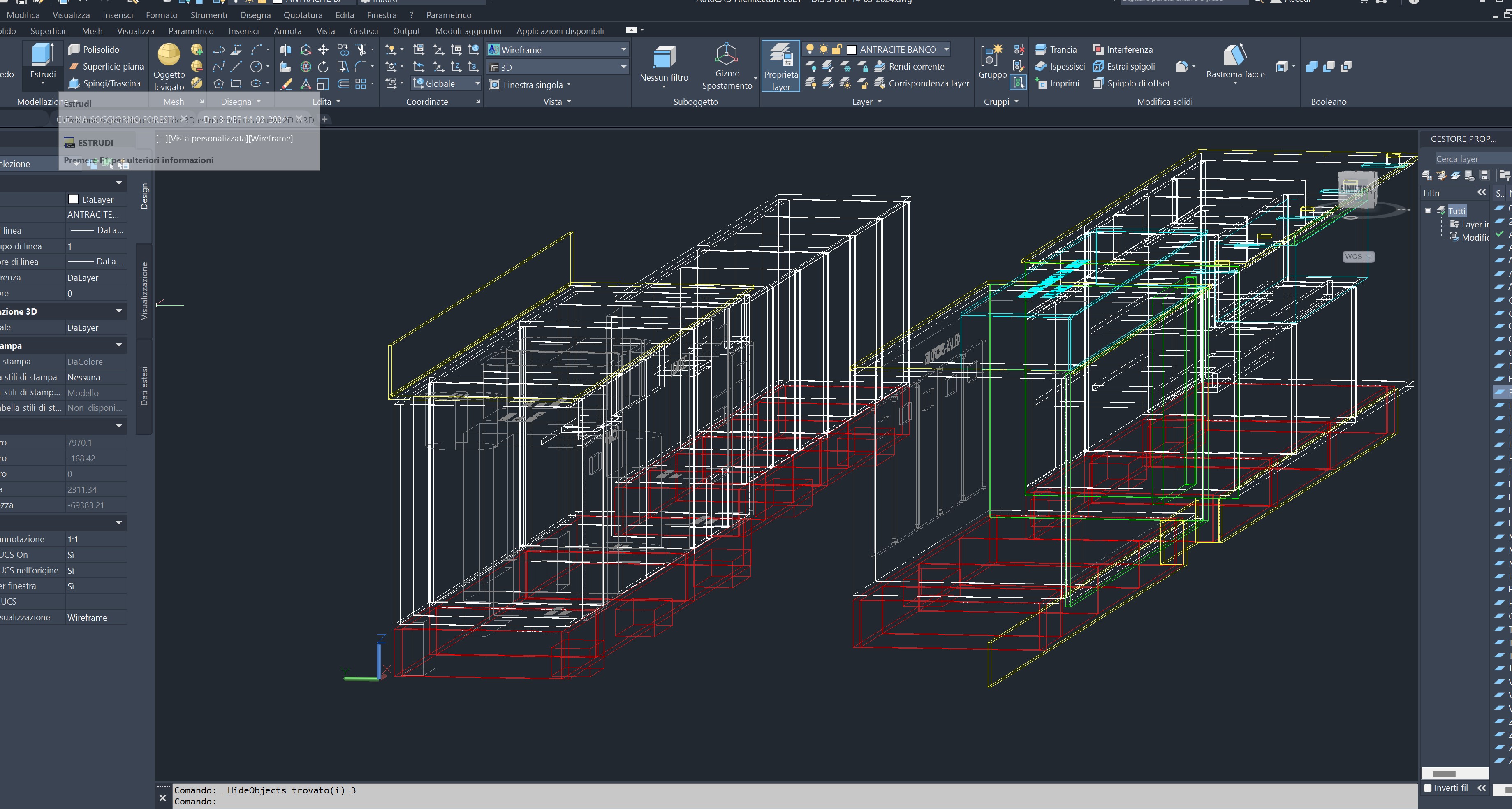Switch to the Annota ribbon tab
The height and width of the screenshot is (809, 1512).
coord(287,30)
